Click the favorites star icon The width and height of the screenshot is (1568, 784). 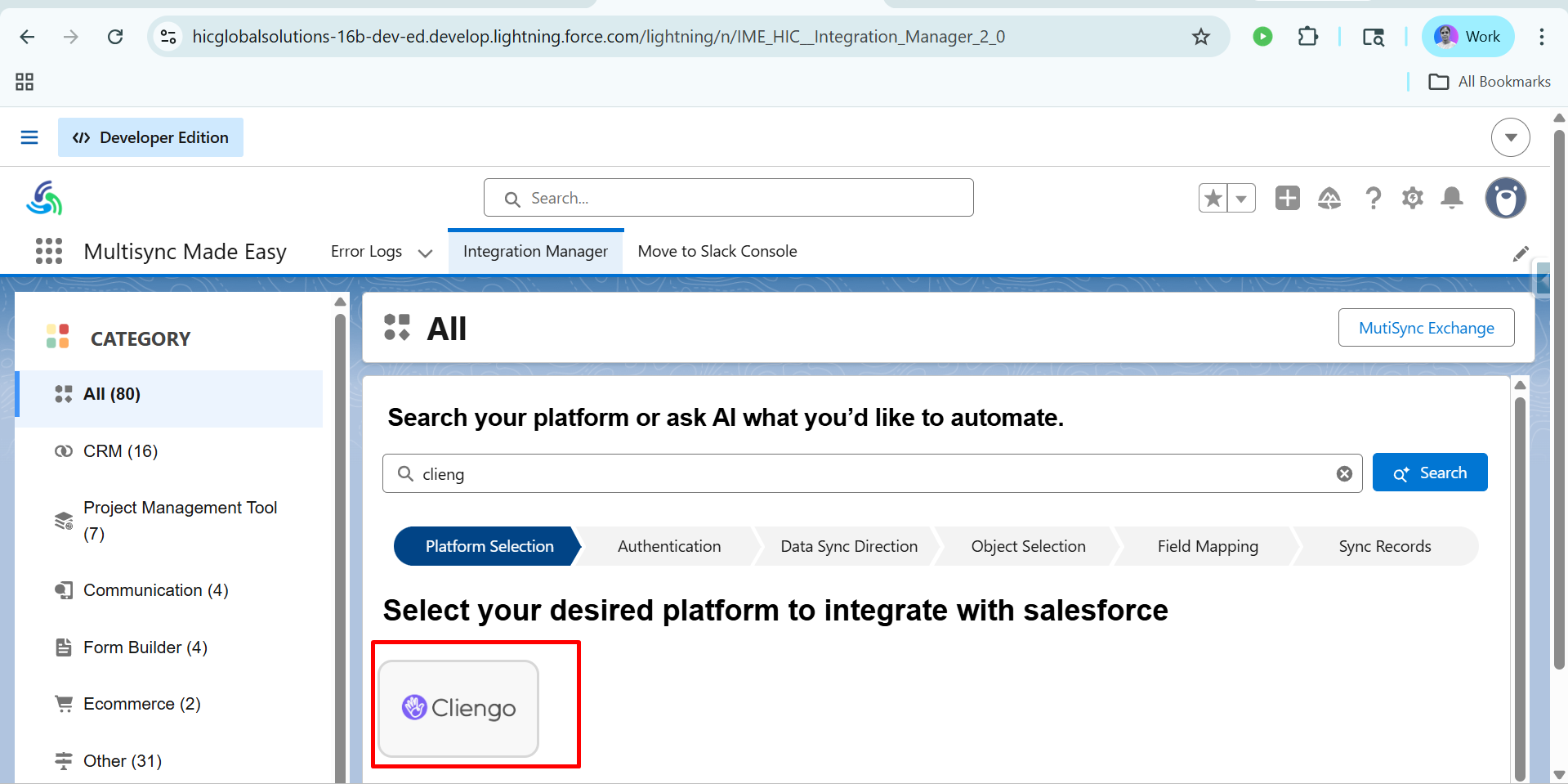click(1213, 198)
